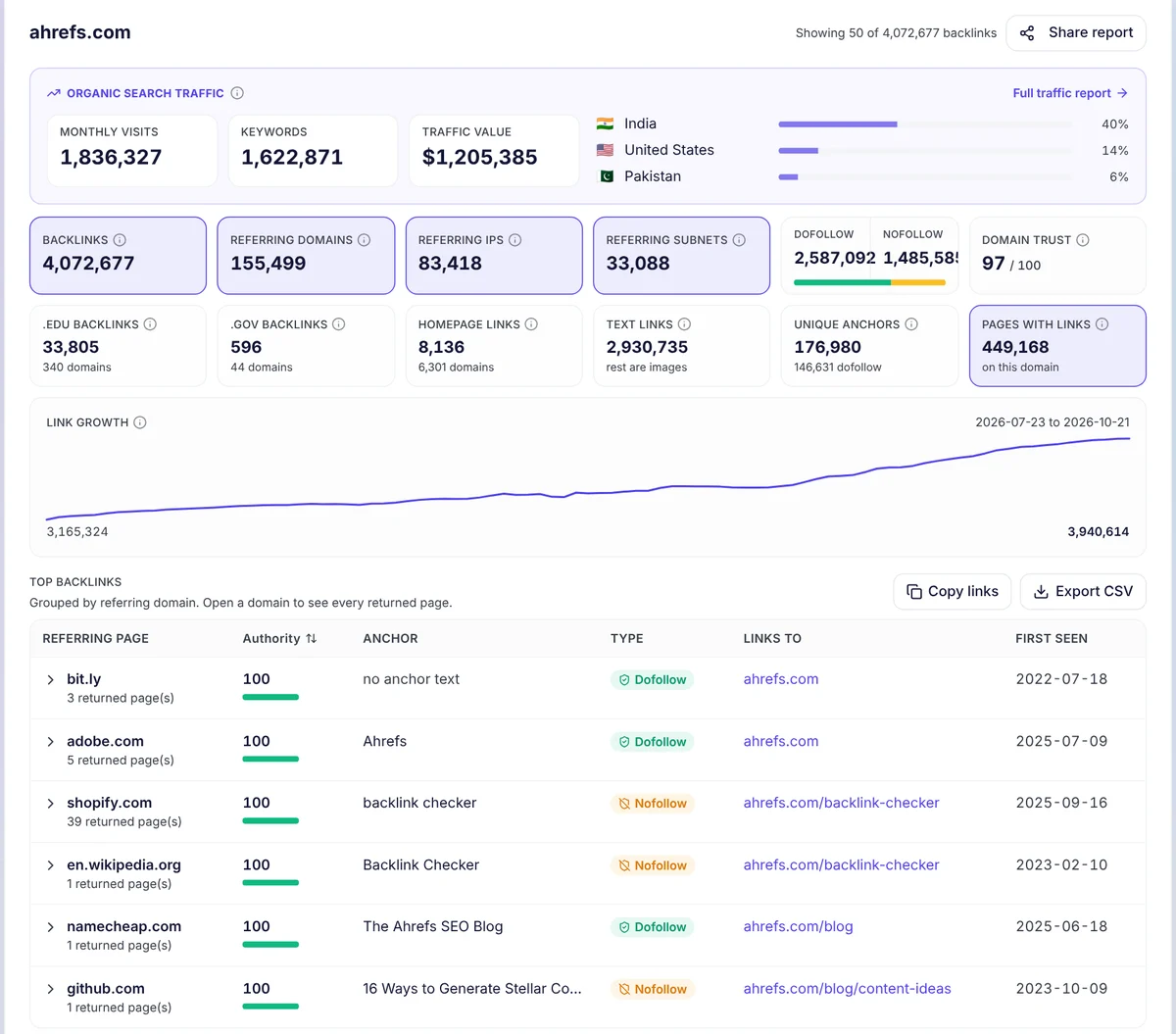This screenshot has width=1176, height=1034.
Task: Click the .GOV Backlinks info icon
Action: pyautogui.click(x=338, y=324)
